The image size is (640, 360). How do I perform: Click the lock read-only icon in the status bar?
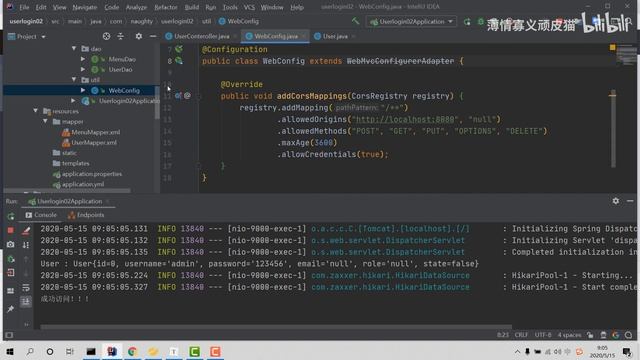(590, 335)
